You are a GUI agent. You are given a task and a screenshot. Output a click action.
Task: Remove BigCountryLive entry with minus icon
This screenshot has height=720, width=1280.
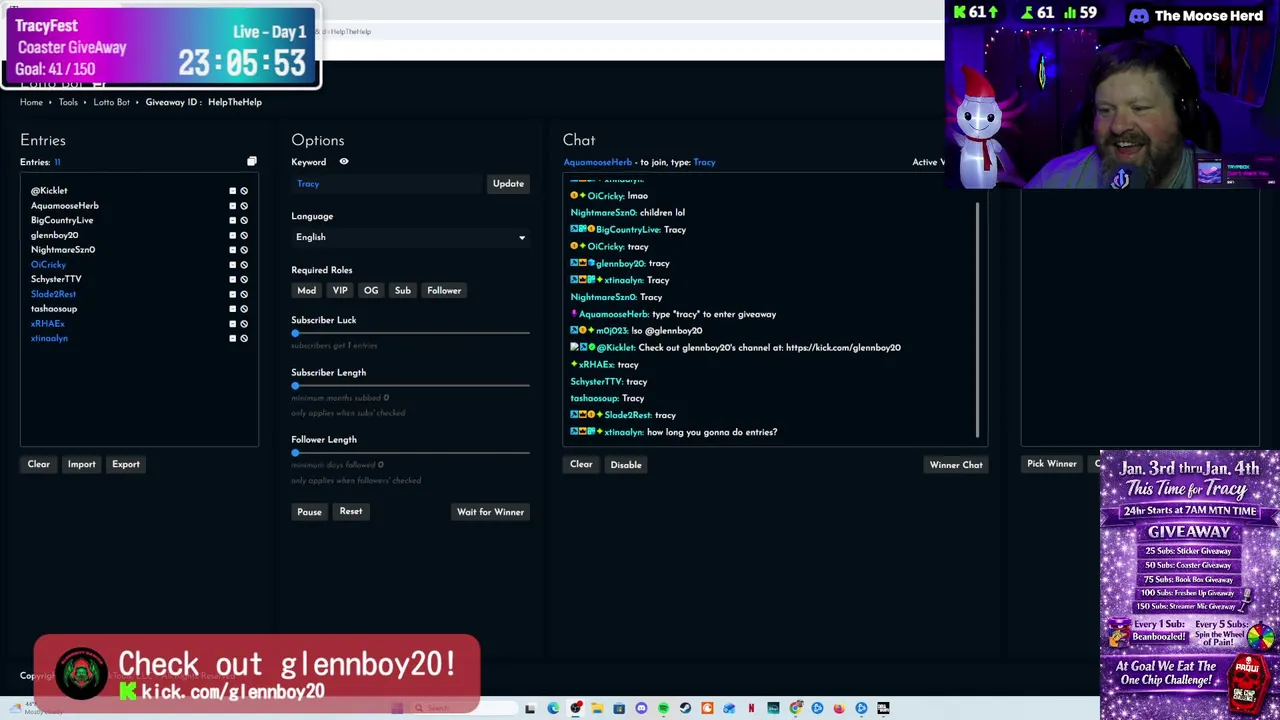(233, 220)
